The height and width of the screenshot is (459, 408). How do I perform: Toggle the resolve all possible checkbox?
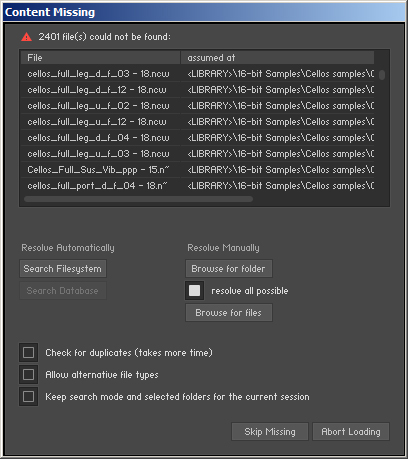194,290
